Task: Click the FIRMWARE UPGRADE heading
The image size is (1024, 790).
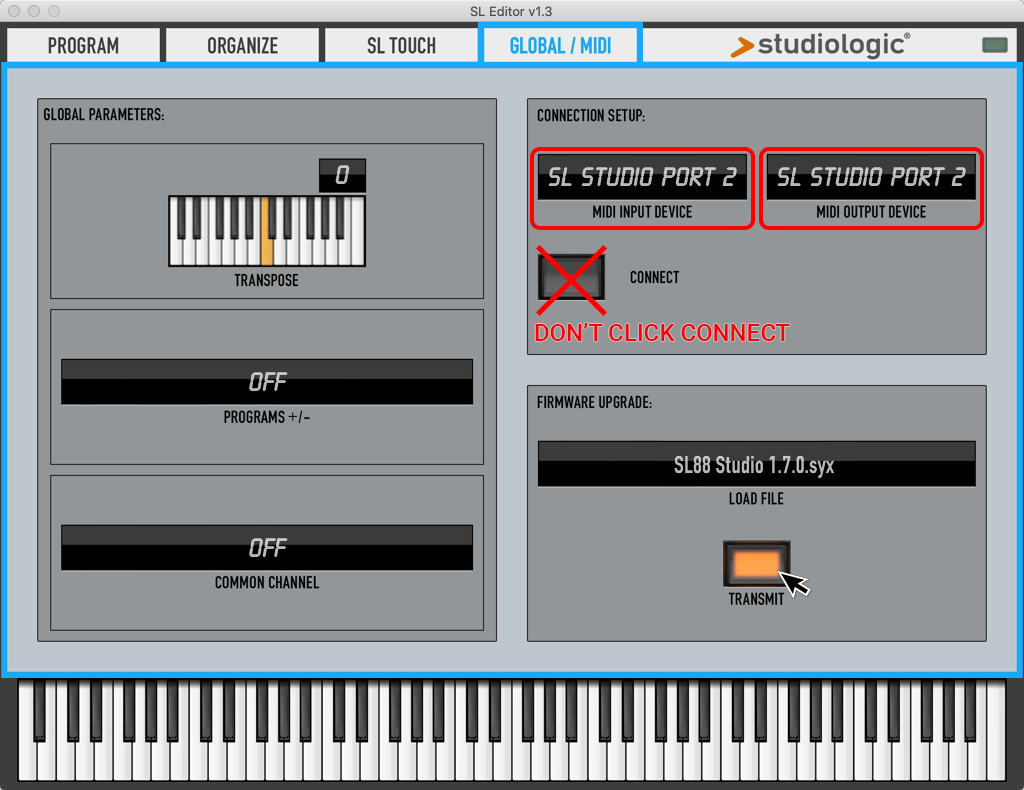Action: point(594,402)
